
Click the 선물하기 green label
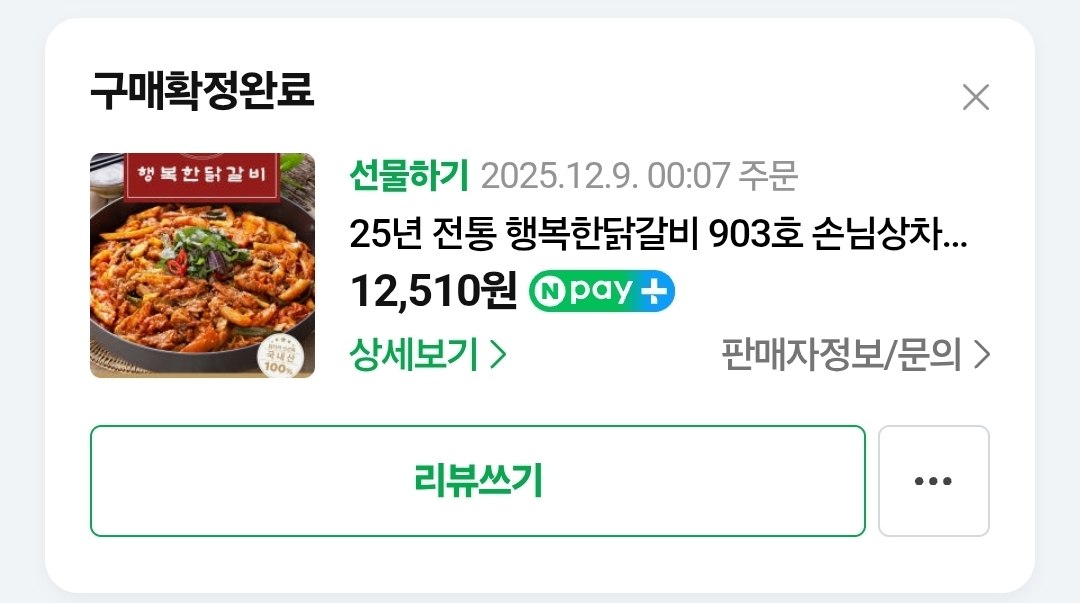[409, 175]
